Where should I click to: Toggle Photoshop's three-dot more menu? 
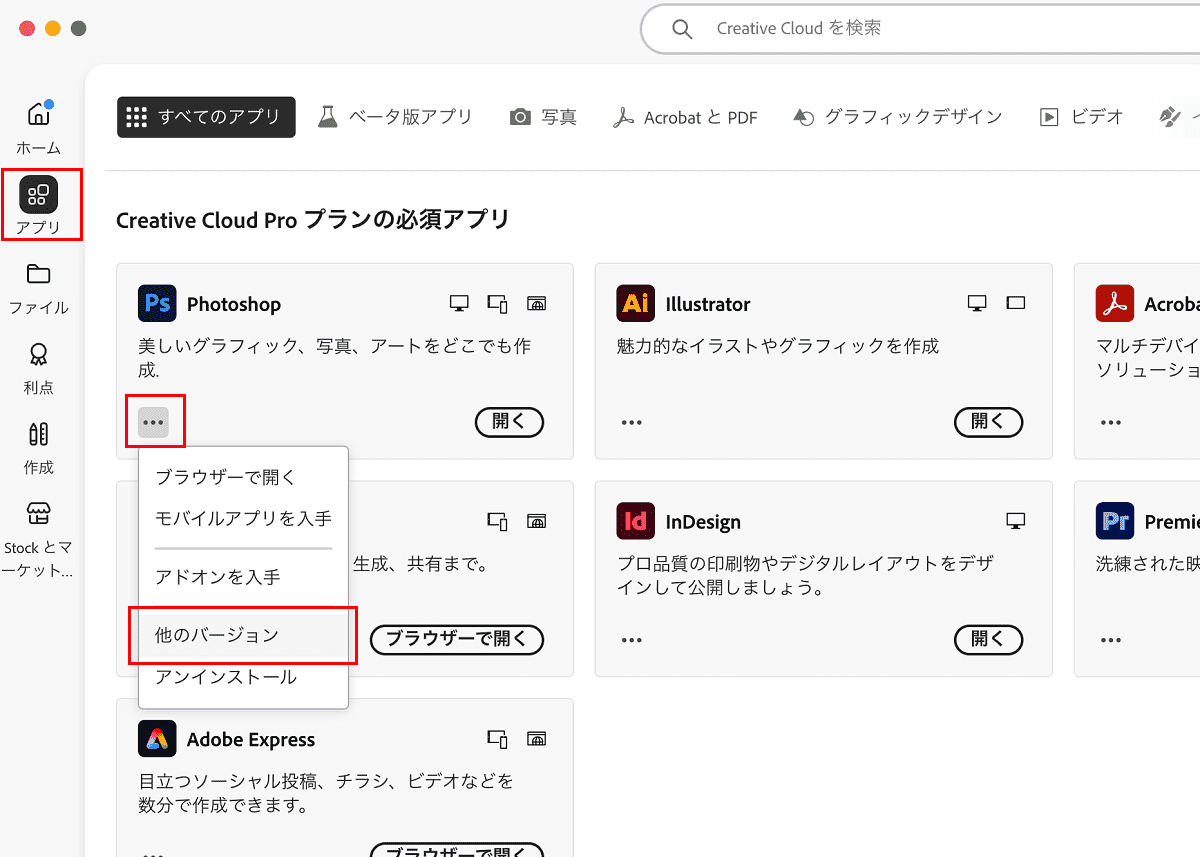pyautogui.click(x=153, y=422)
